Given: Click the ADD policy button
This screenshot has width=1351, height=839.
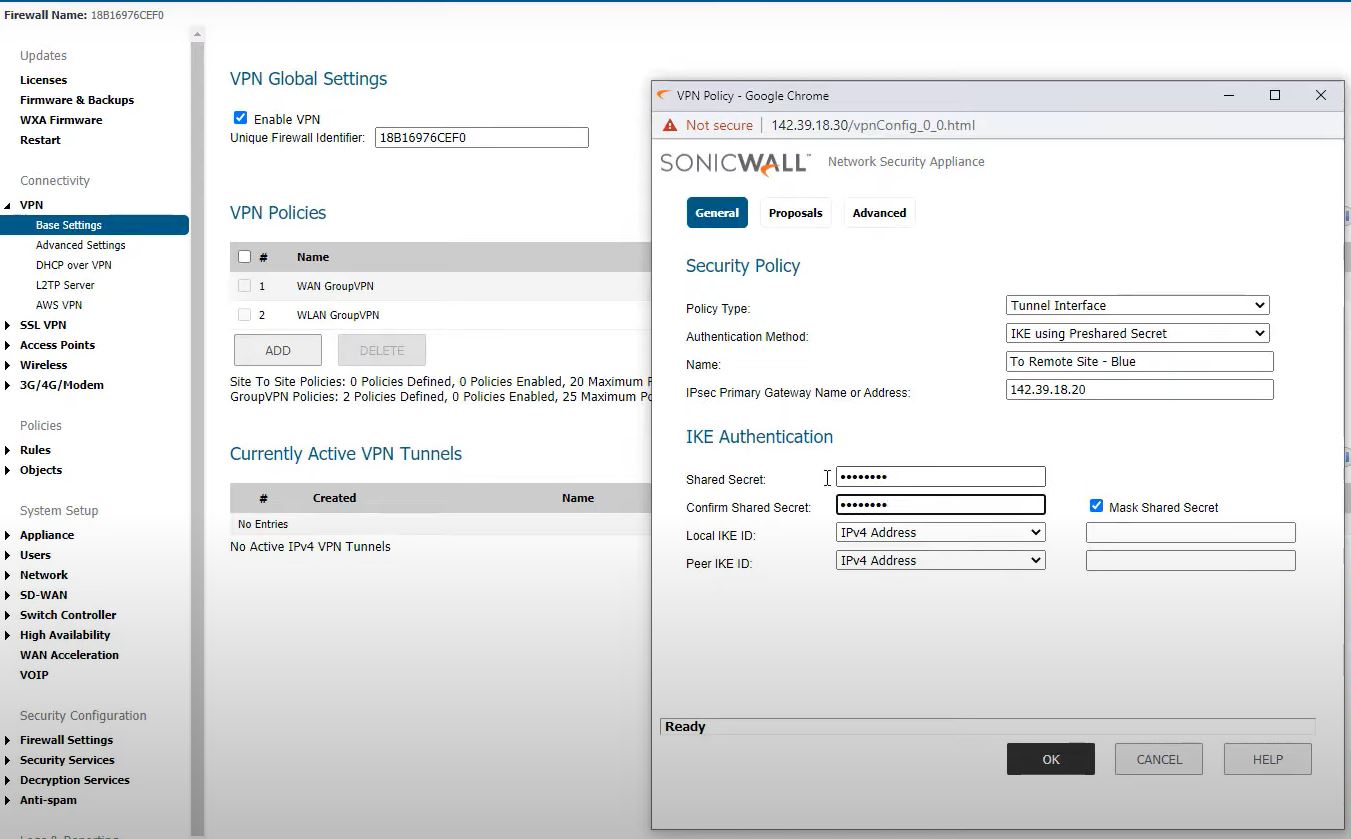Looking at the screenshot, I should coord(278,350).
